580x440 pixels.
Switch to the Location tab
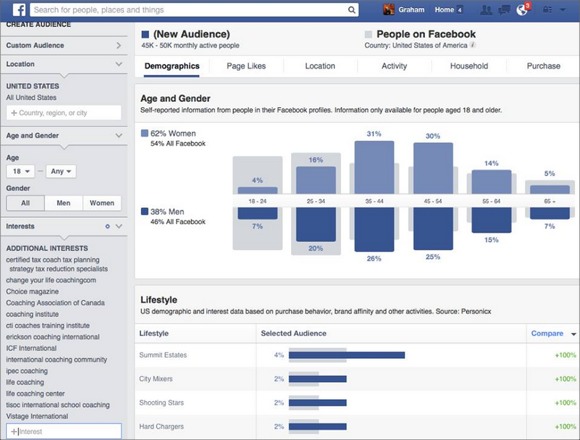(x=320, y=66)
